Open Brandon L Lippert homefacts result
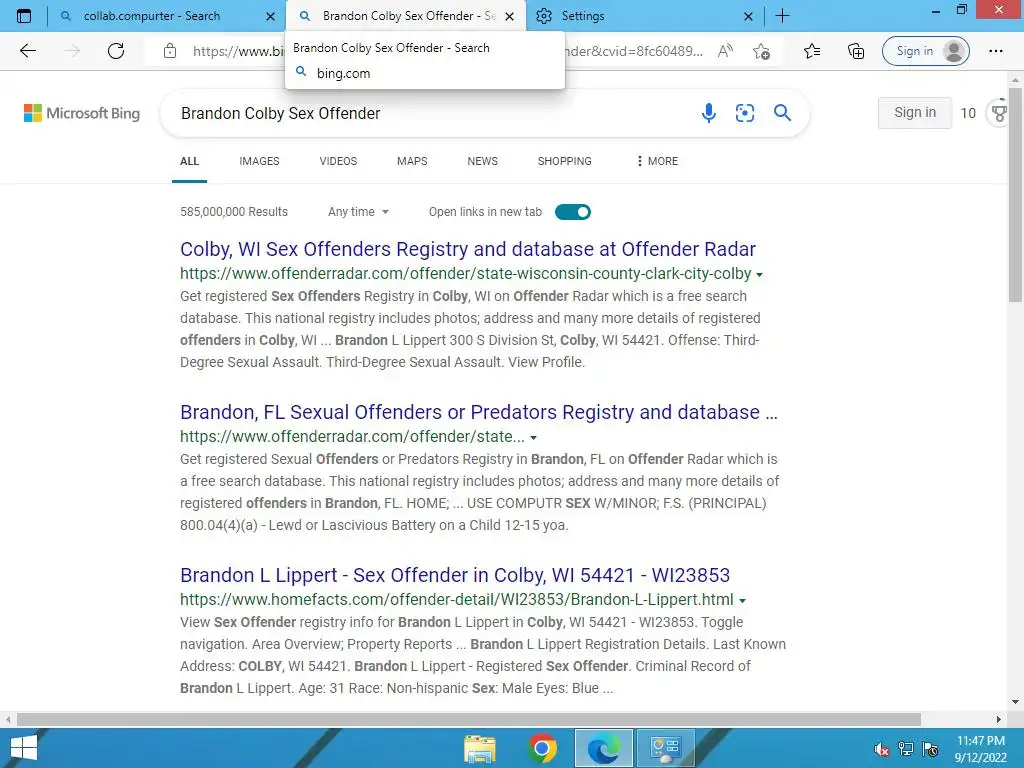The image size is (1024, 768). (x=455, y=575)
